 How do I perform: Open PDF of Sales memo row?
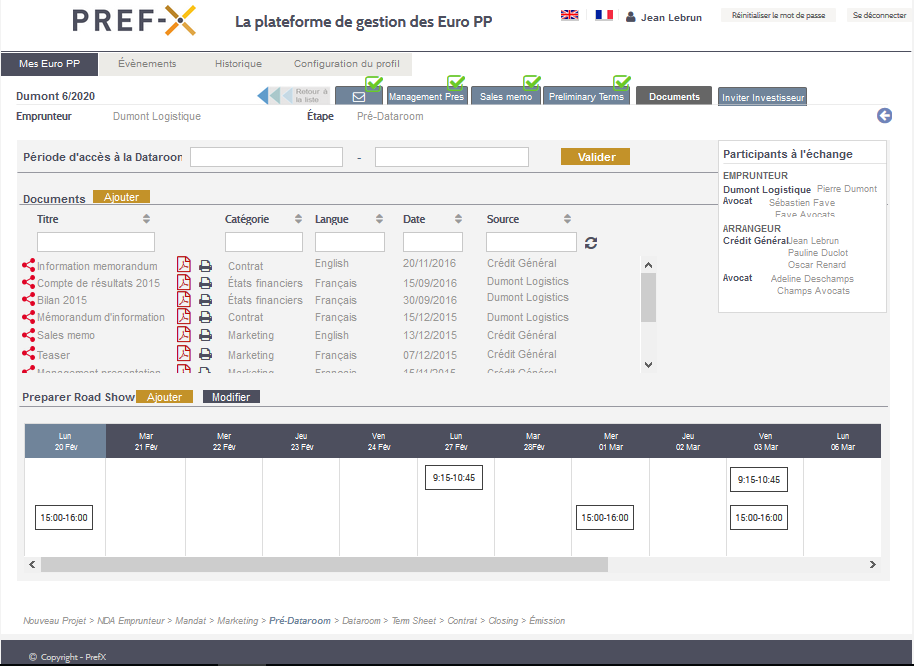[184, 334]
